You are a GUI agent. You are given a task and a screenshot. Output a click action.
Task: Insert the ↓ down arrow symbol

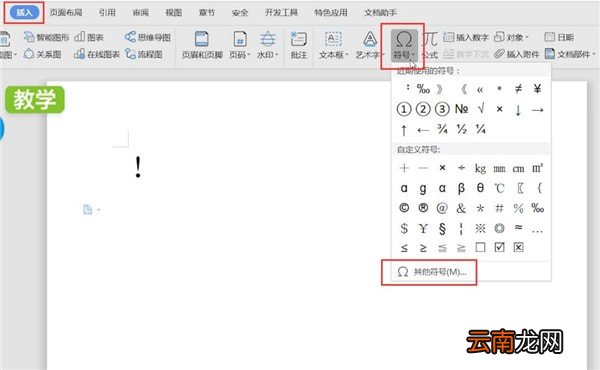tap(518, 110)
